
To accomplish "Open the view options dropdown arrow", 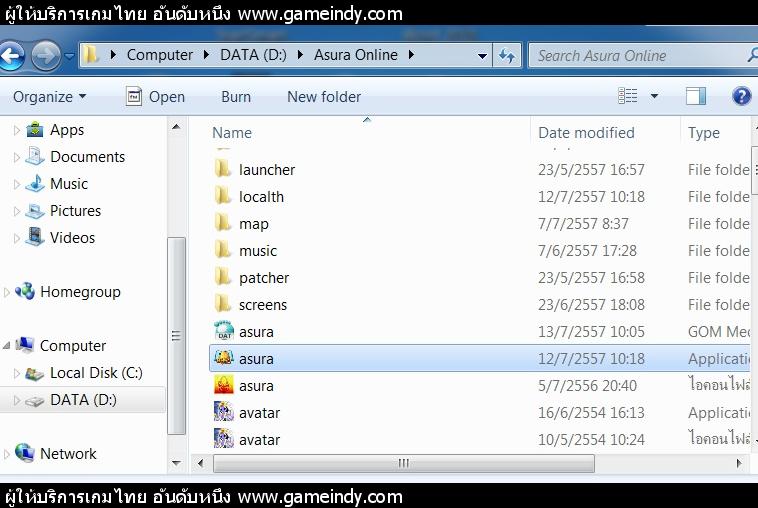I will [x=654, y=96].
